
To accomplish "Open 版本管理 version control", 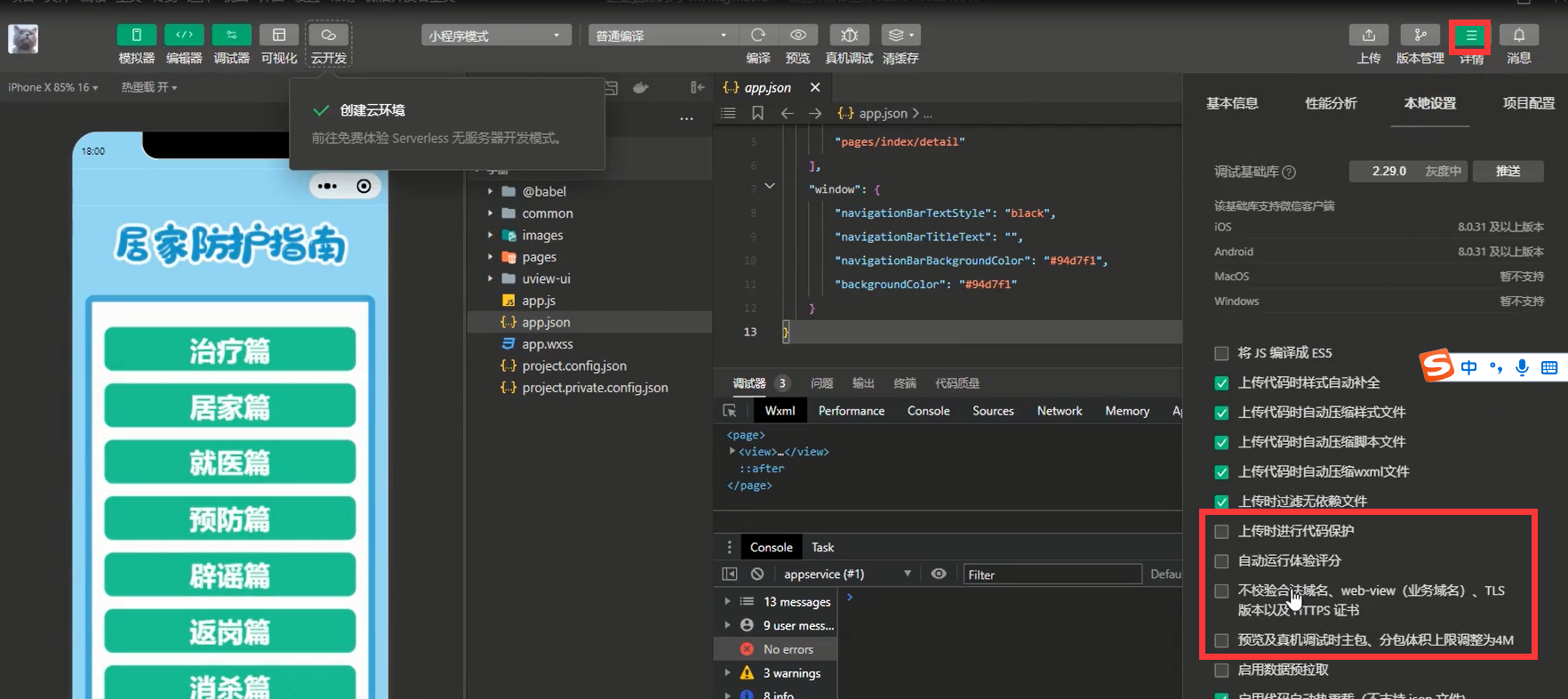I will (x=1420, y=36).
